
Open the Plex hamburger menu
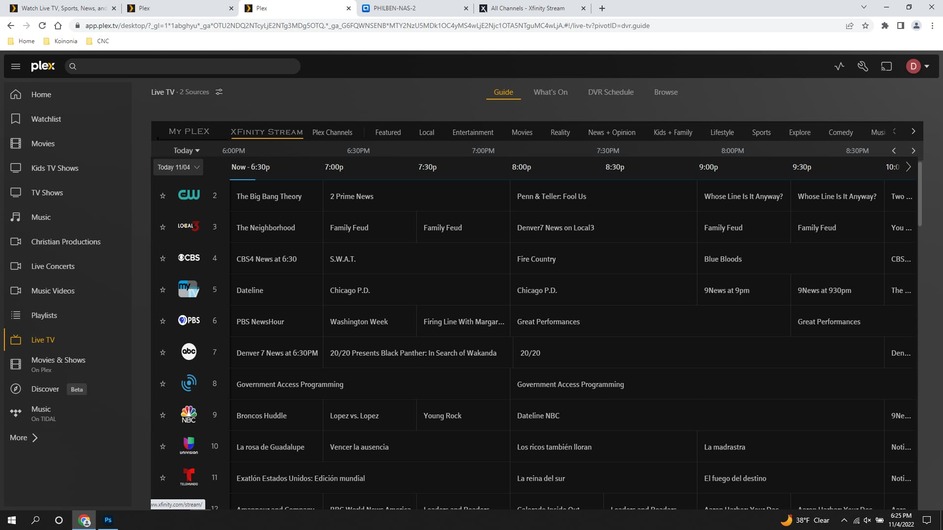point(16,66)
